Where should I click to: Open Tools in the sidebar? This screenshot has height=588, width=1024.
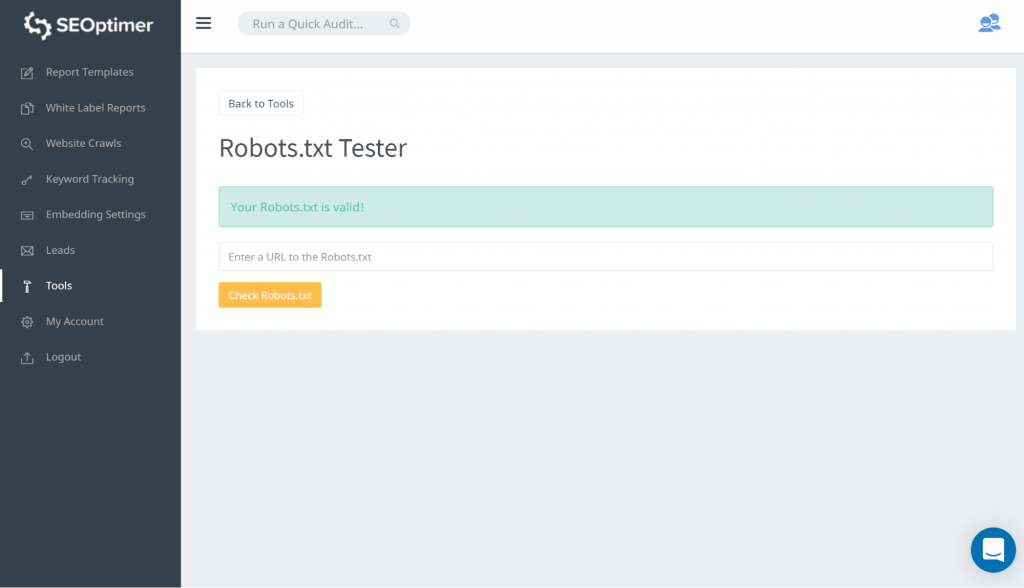click(x=59, y=286)
